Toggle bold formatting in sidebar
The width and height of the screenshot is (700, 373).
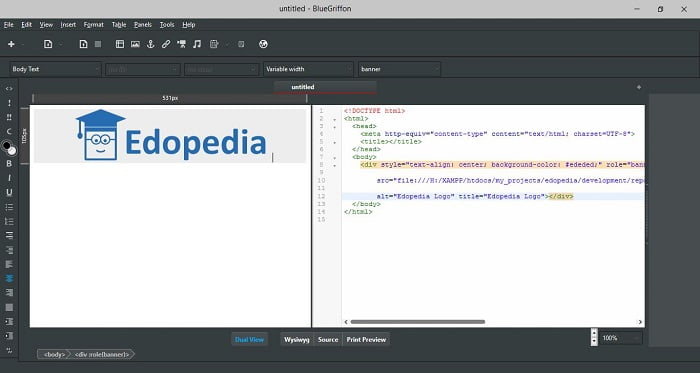coord(9,163)
